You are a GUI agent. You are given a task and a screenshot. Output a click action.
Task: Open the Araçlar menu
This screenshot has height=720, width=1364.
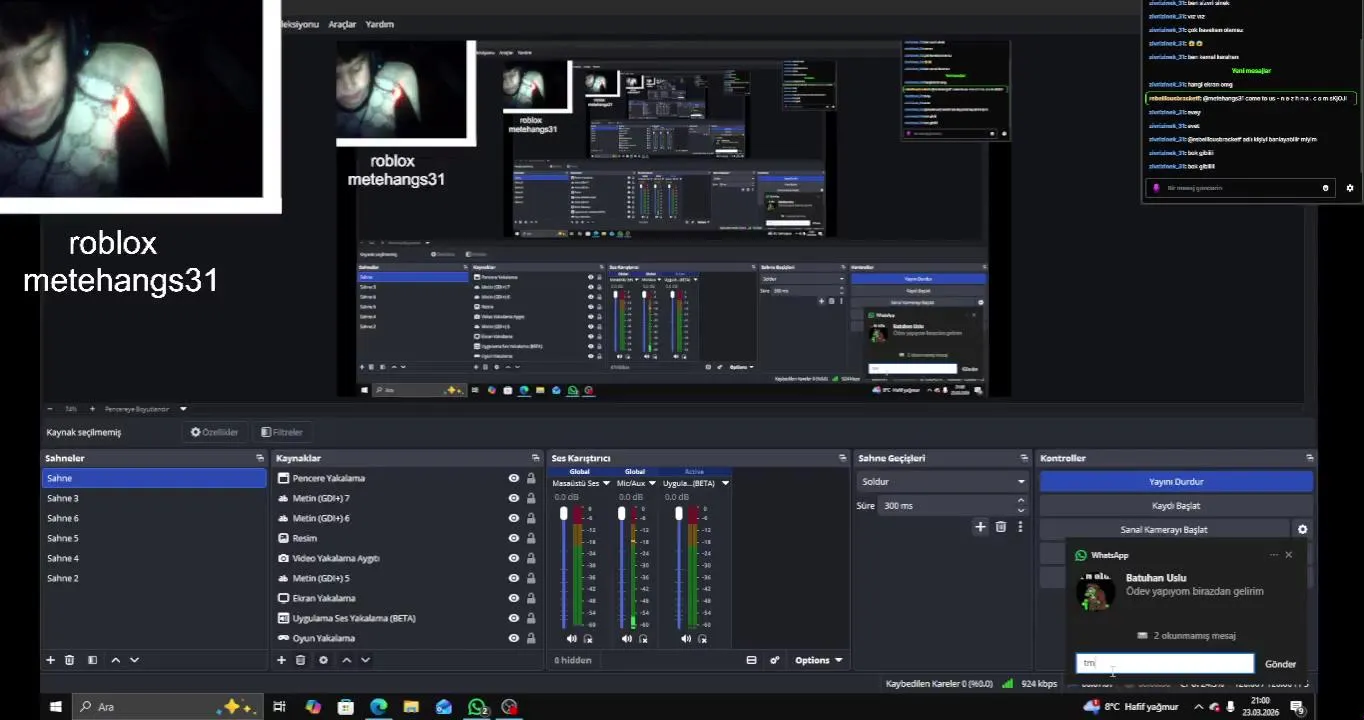point(342,24)
